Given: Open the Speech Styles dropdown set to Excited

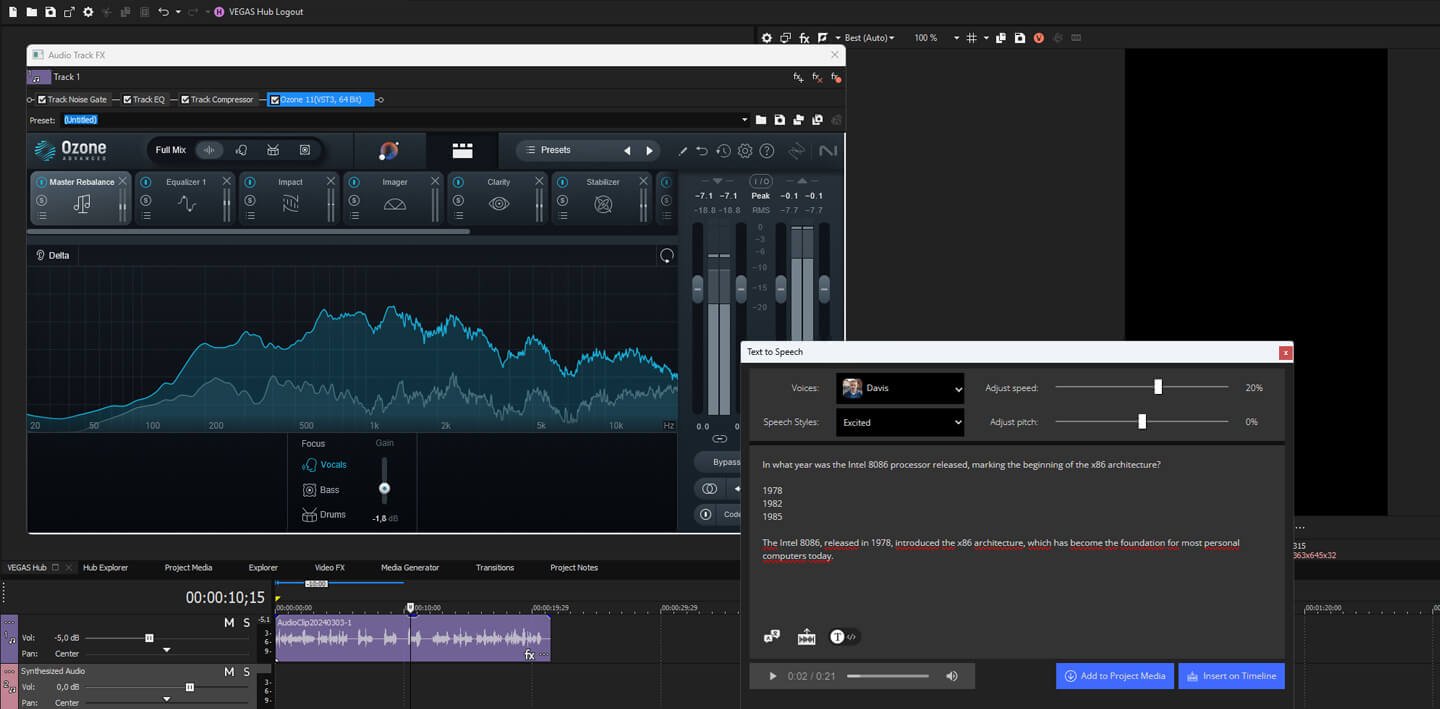Looking at the screenshot, I should [900, 422].
